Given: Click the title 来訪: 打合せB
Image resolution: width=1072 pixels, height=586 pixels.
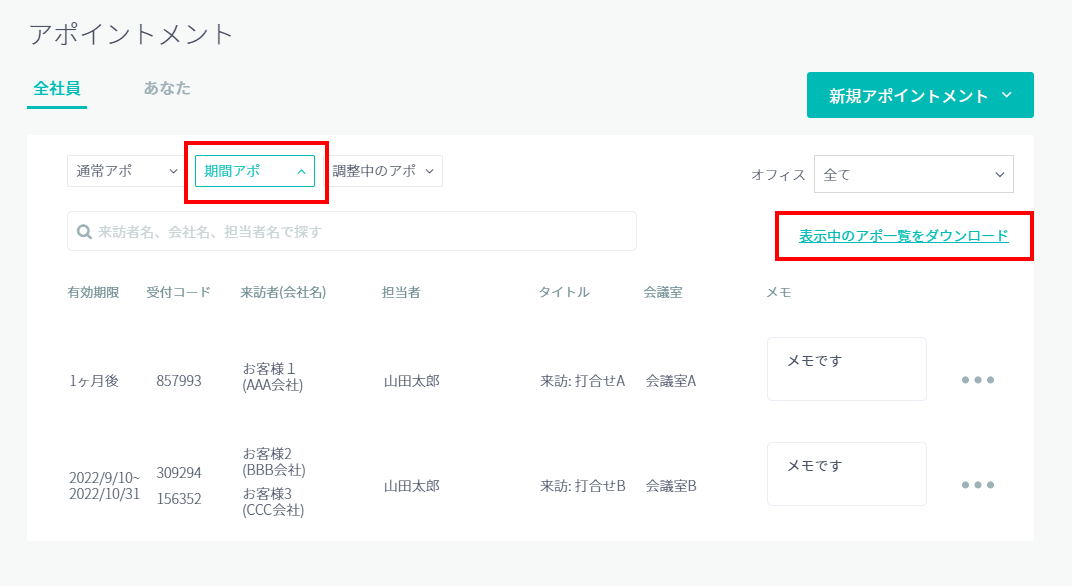Looking at the screenshot, I should [582, 486].
